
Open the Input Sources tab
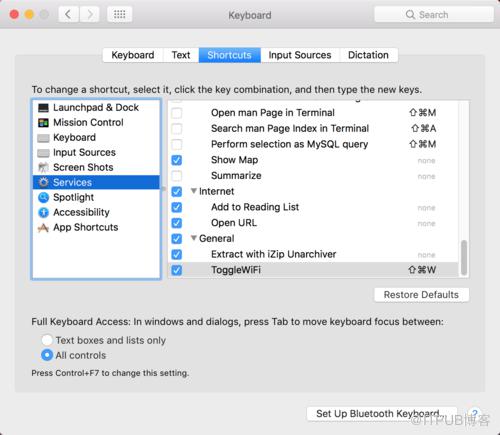click(x=300, y=55)
